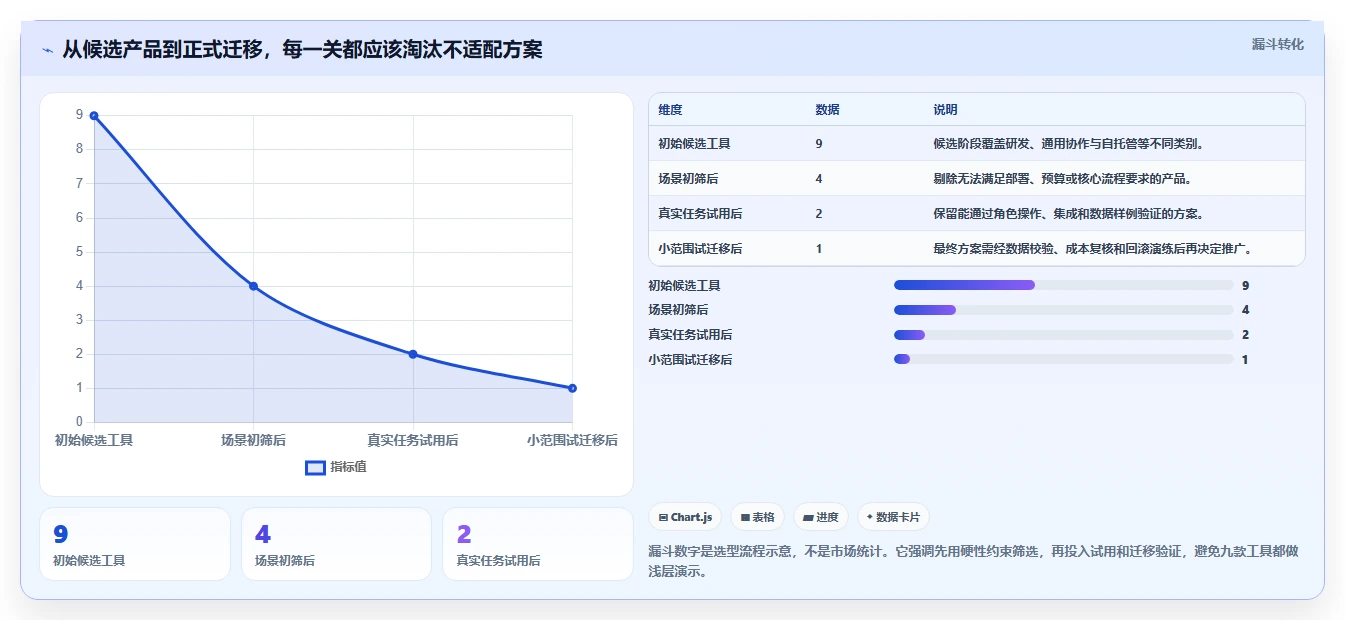
Task: Toggle the 指标值 legend swatch
Action: pyautogui.click(x=315, y=467)
